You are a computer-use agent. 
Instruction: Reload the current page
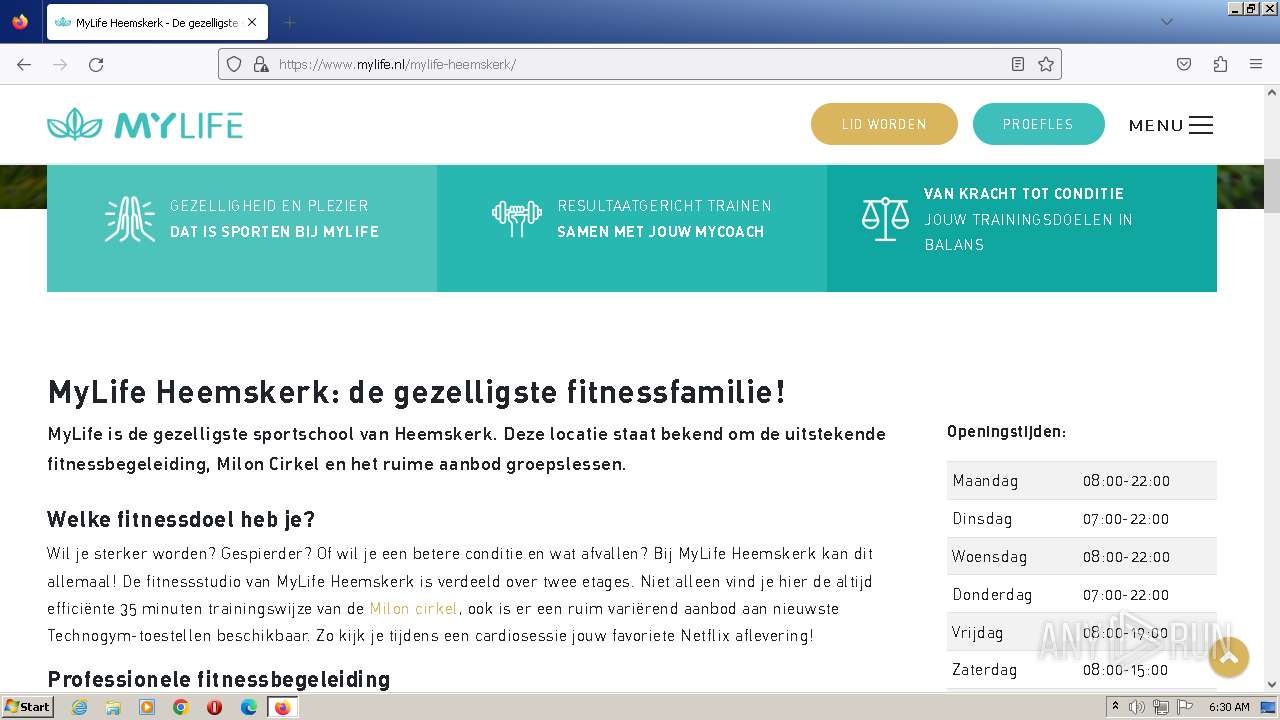pos(96,64)
